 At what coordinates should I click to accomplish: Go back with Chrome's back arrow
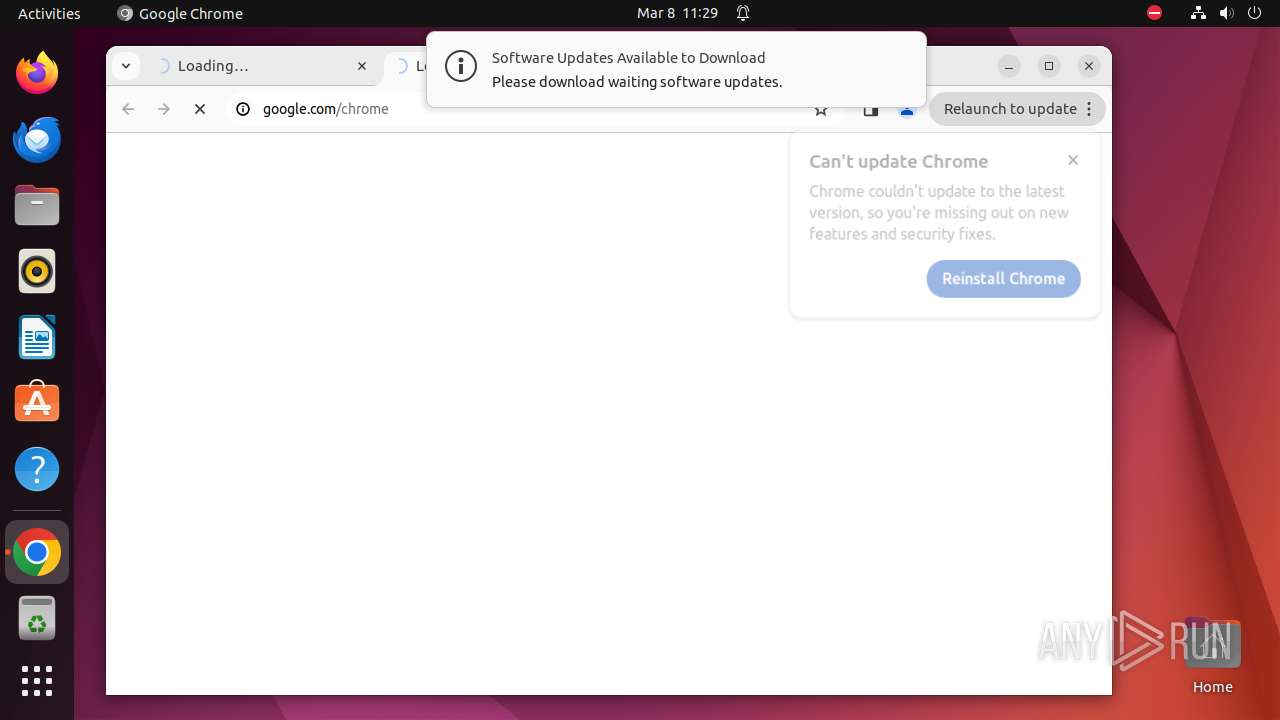128,109
